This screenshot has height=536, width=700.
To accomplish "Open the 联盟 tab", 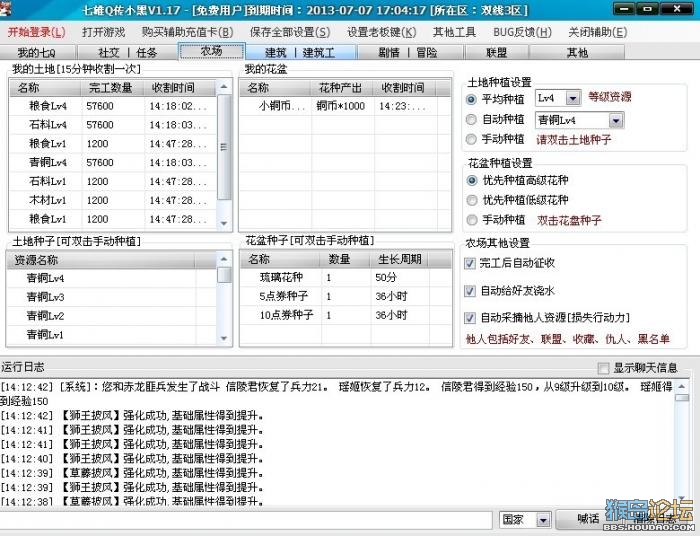I will click(x=496, y=52).
